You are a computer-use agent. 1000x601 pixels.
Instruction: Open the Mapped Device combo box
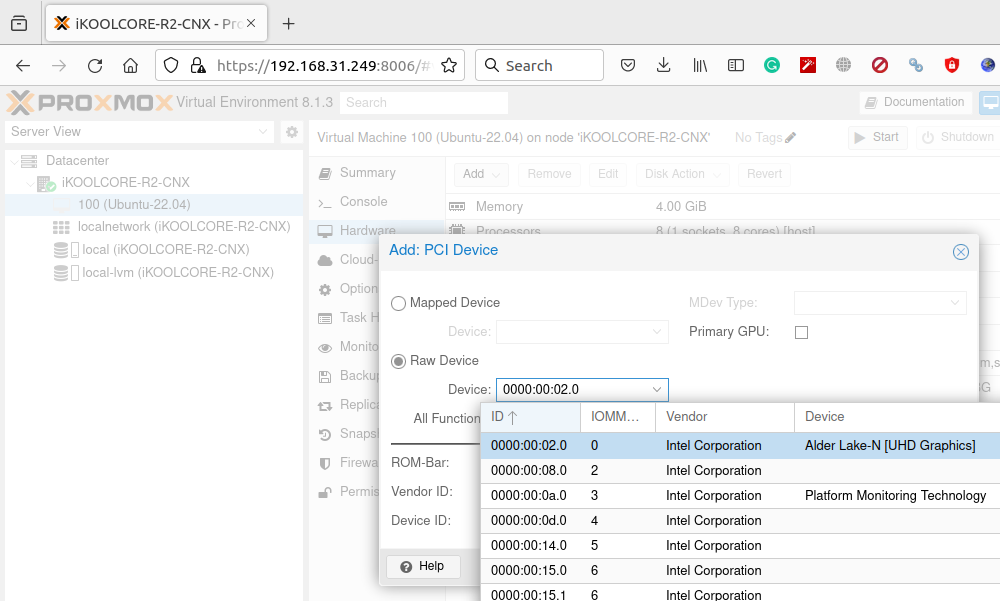click(x=582, y=332)
